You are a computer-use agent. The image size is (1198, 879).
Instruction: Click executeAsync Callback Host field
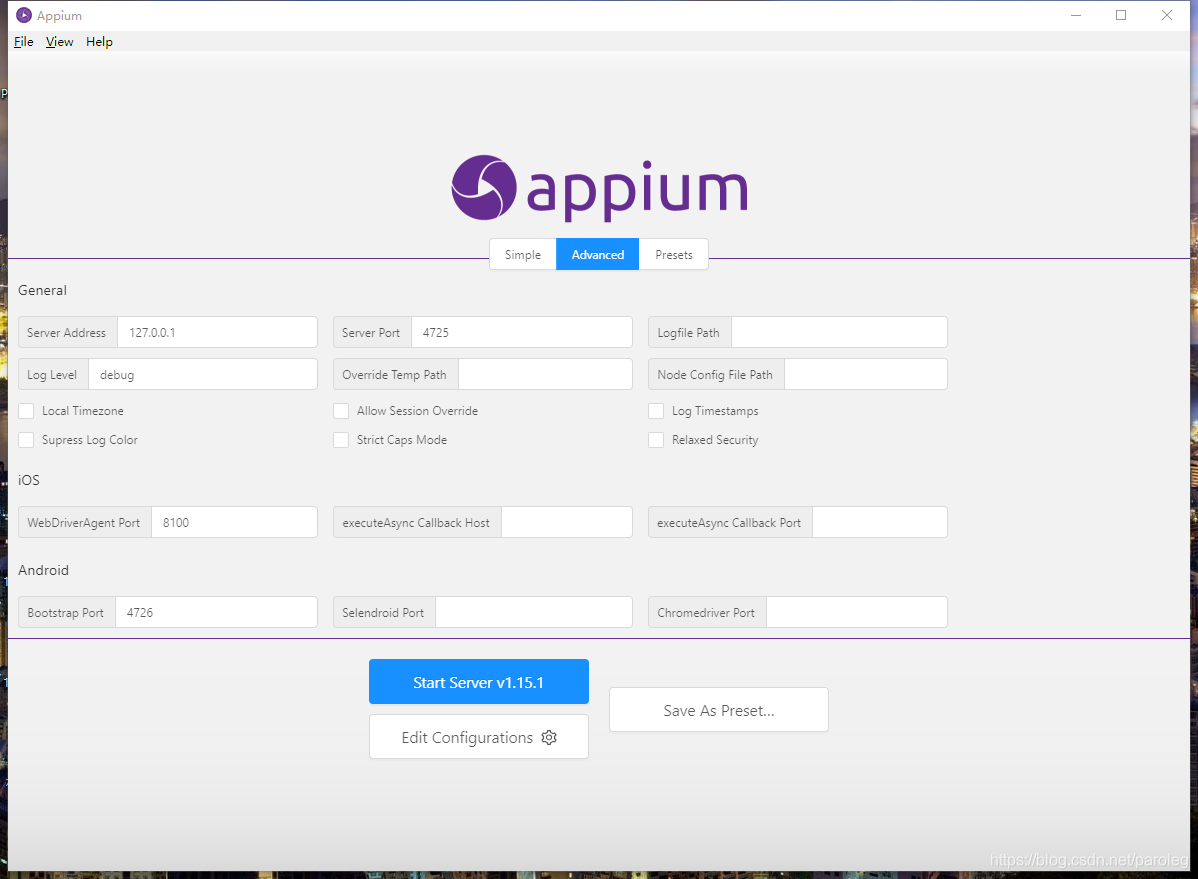pyautogui.click(x=567, y=523)
